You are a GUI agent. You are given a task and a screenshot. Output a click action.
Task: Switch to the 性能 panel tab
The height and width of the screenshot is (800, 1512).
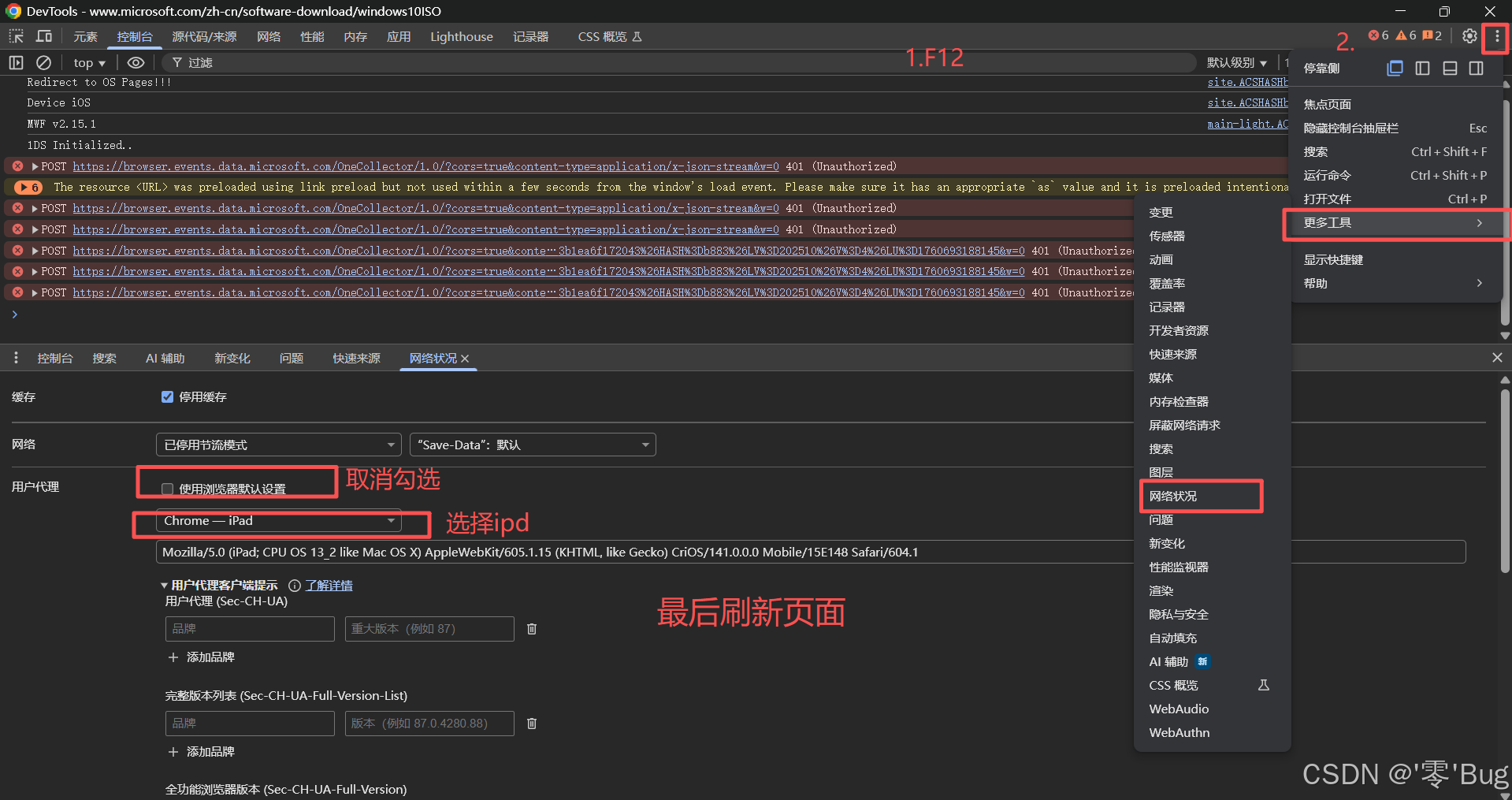pyautogui.click(x=312, y=37)
